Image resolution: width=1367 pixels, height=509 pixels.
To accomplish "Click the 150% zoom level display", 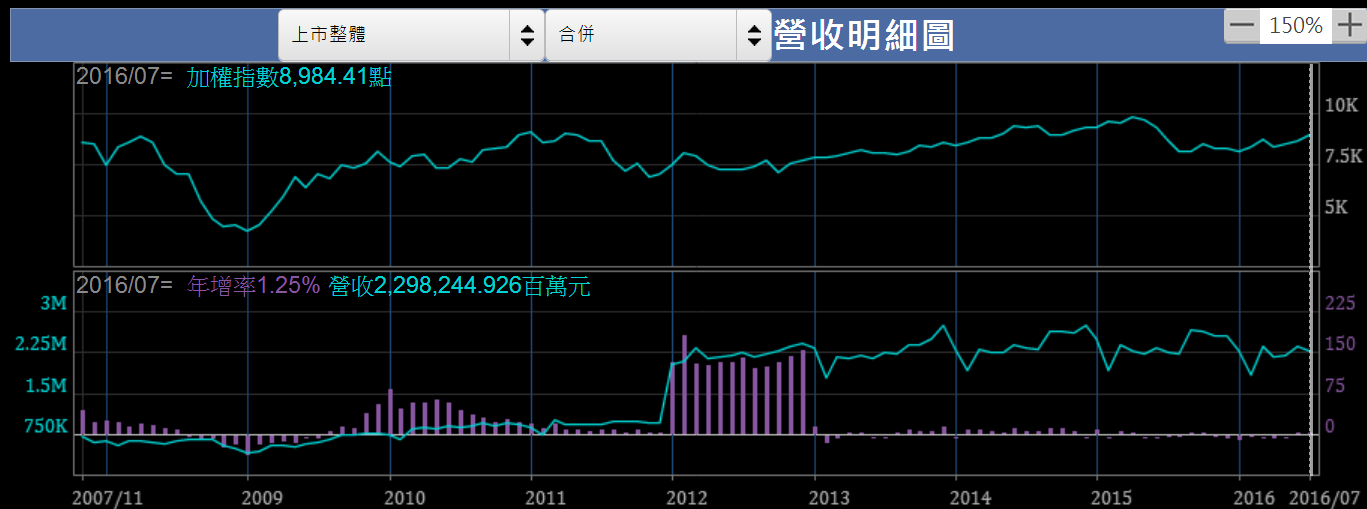I will [x=1295, y=27].
